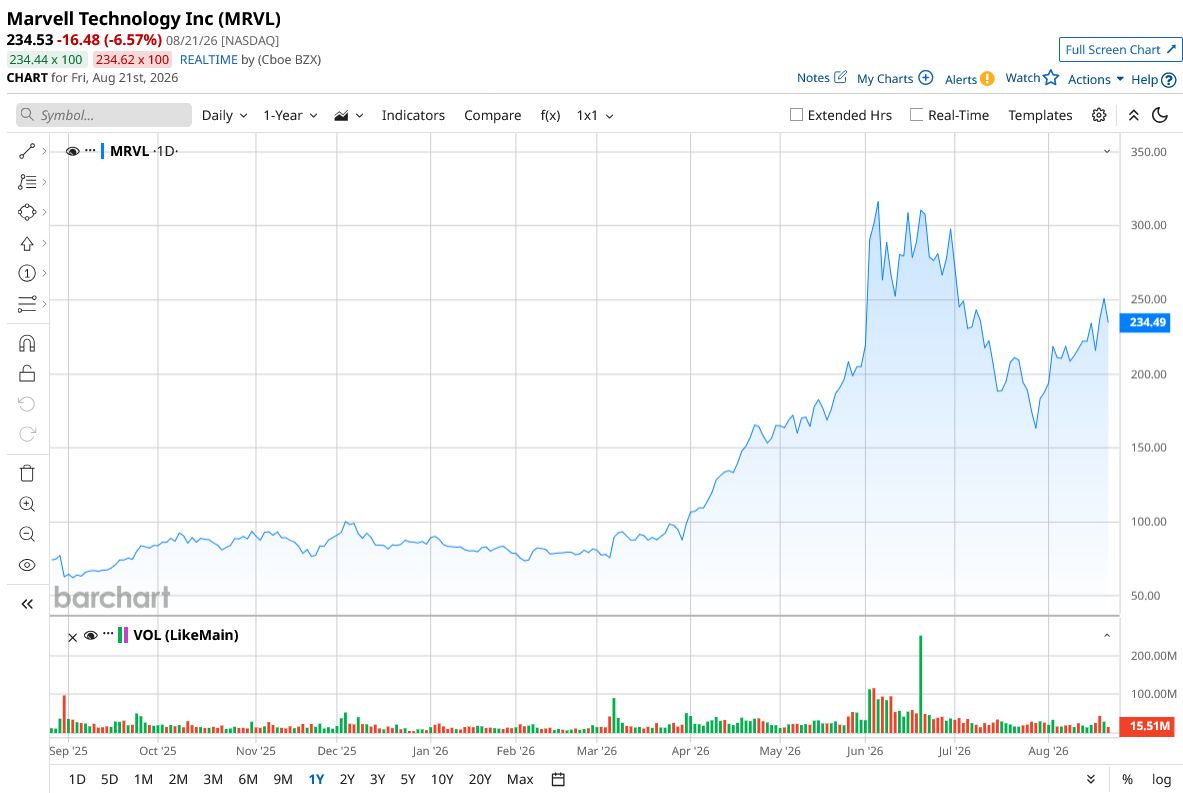Select the Max time range
Image resolution: width=1183 pixels, height=793 pixels.
pyautogui.click(x=521, y=779)
